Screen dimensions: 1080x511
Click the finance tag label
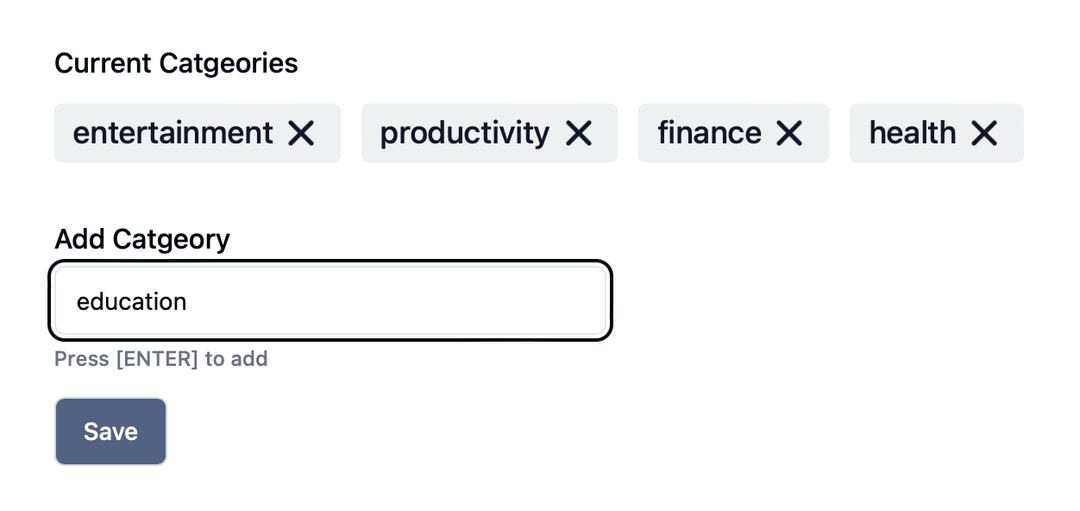pos(708,133)
